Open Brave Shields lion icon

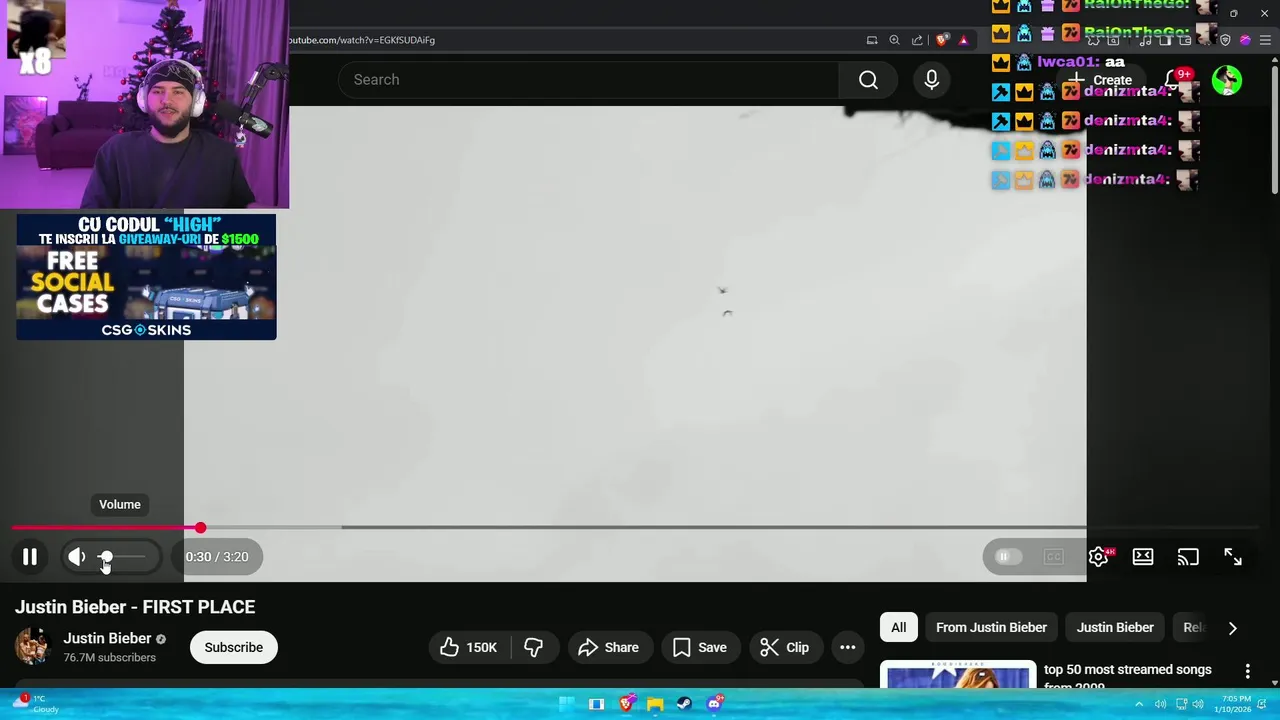coord(942,40)
